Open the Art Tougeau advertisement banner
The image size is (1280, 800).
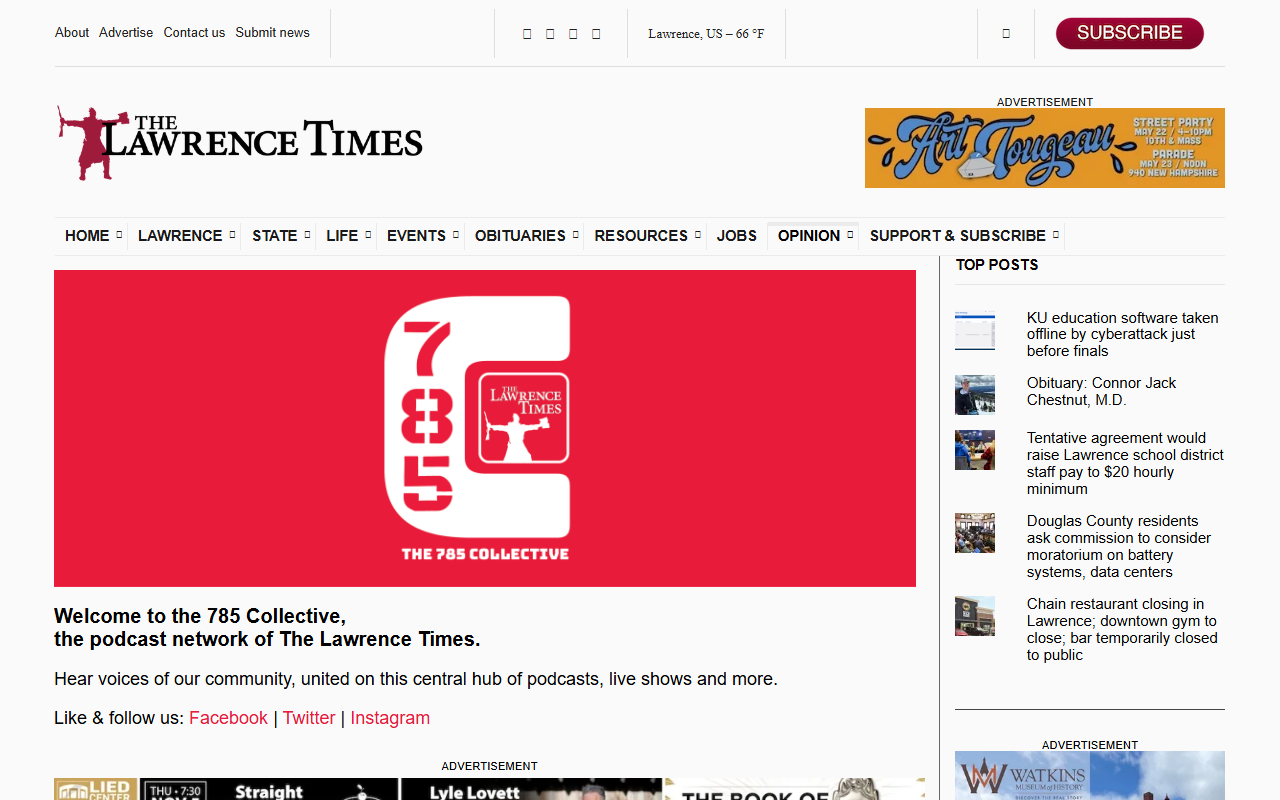tap(1045, 148)
